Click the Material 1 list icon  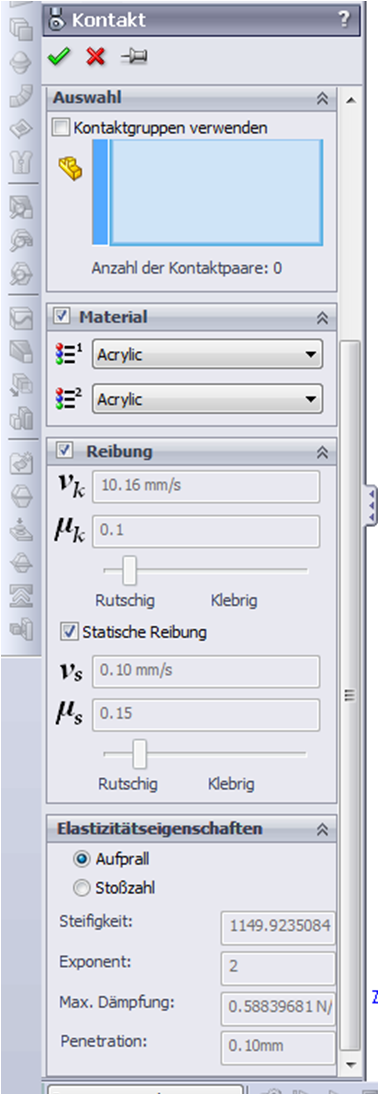(68, 355)
